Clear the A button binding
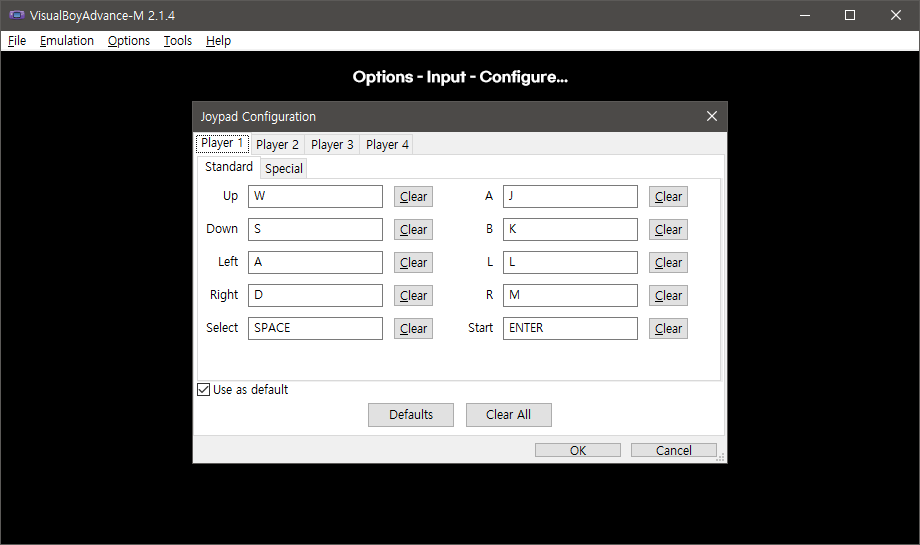Viewport: 920px width, 545px height. [668, 197]
